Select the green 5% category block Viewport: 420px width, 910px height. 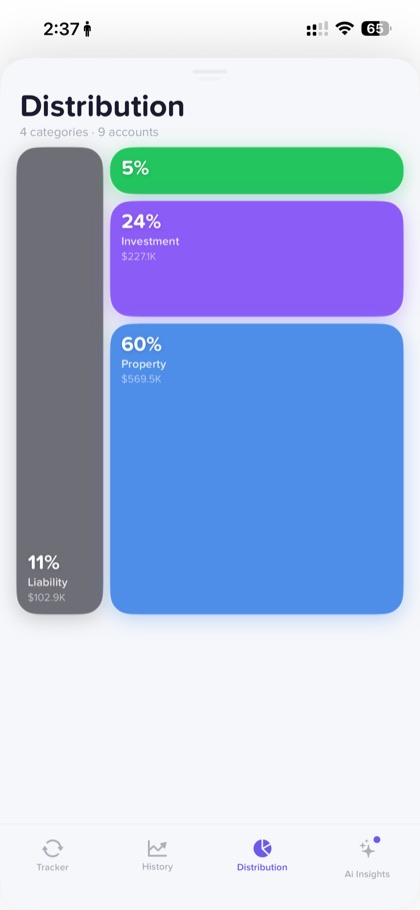(256, 170)
